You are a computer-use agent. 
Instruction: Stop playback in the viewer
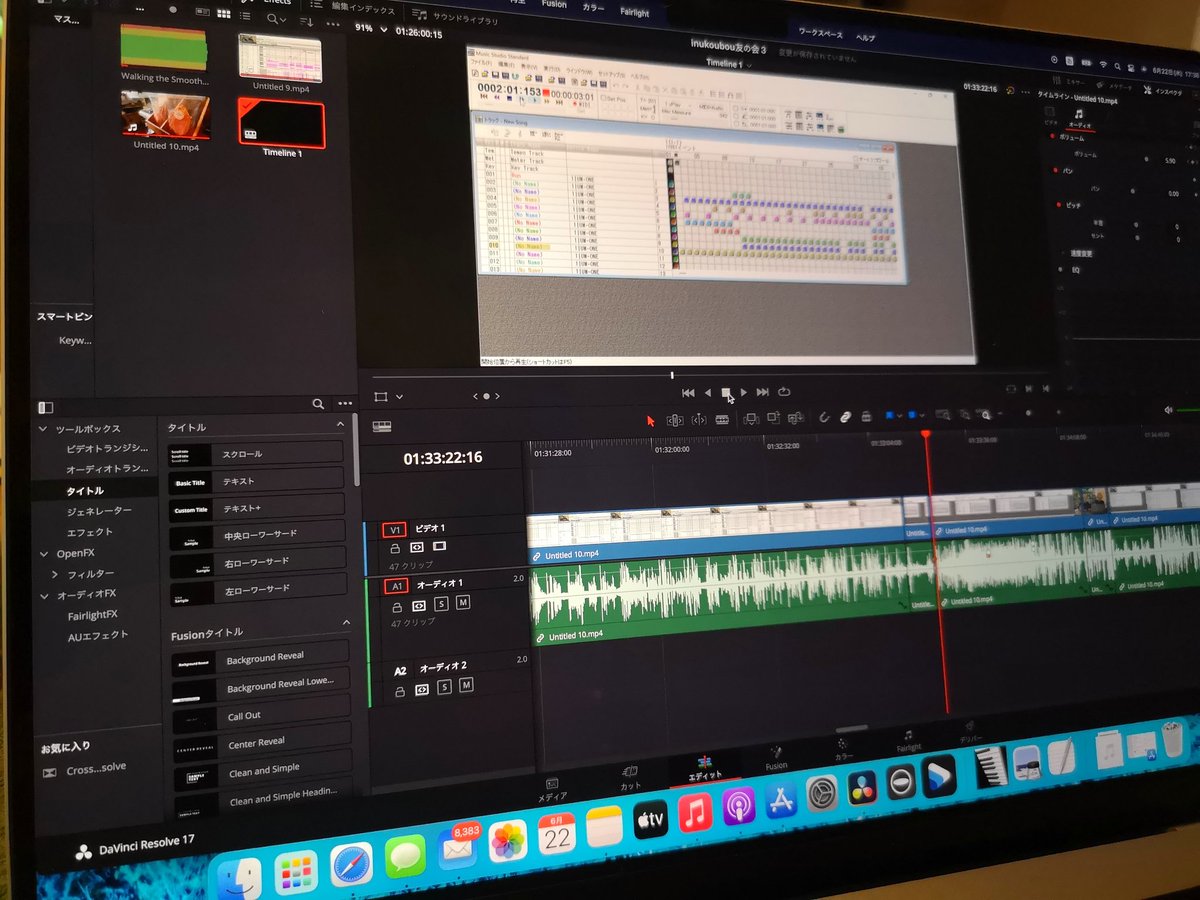pos(726,393)
